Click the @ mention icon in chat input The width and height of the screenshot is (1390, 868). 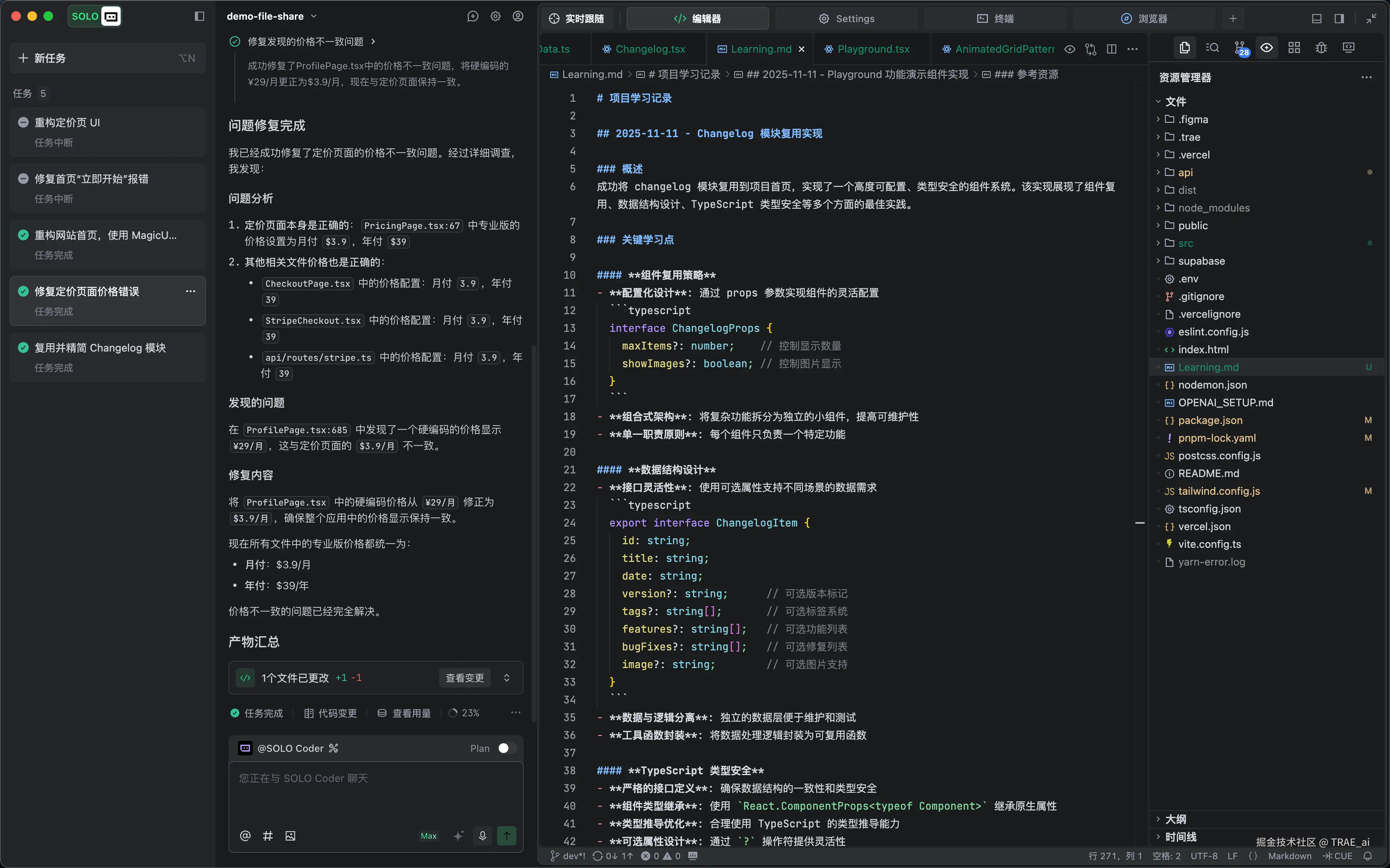coord(245,836)
